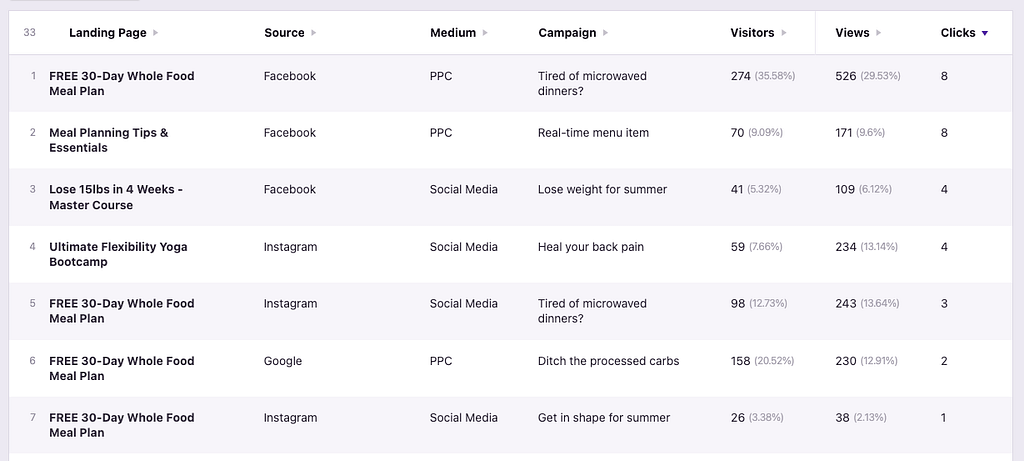
Task: Select 'Heal your back pain' campaign cell
Action: [x=592, y=247]
